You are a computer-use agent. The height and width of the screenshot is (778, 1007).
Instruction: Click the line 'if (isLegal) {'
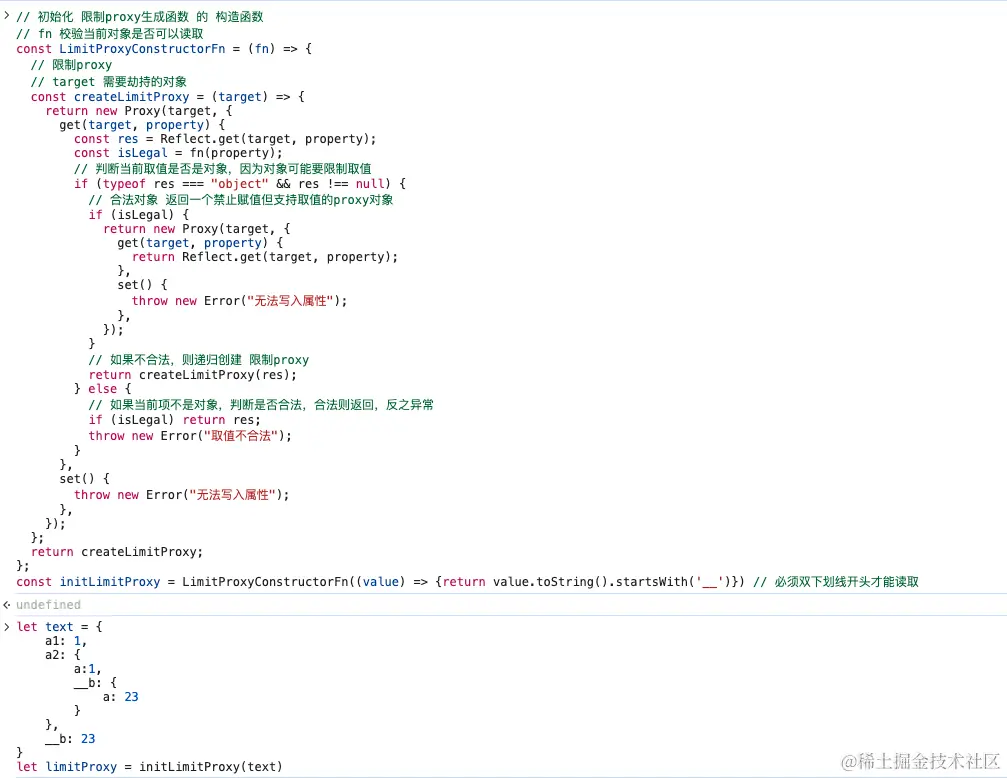click(x=139, y=215)
